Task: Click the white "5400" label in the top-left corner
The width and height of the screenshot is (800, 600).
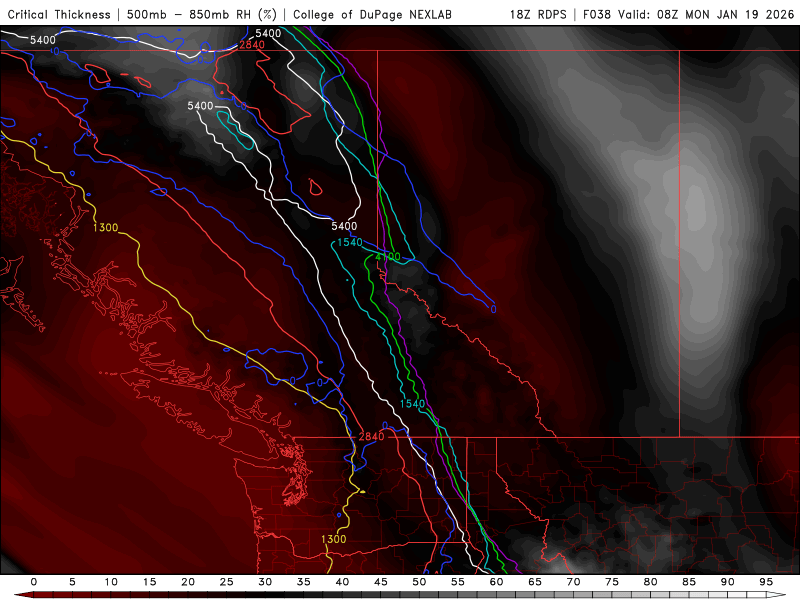Action: pyautogui.click(x=43, y=40)
